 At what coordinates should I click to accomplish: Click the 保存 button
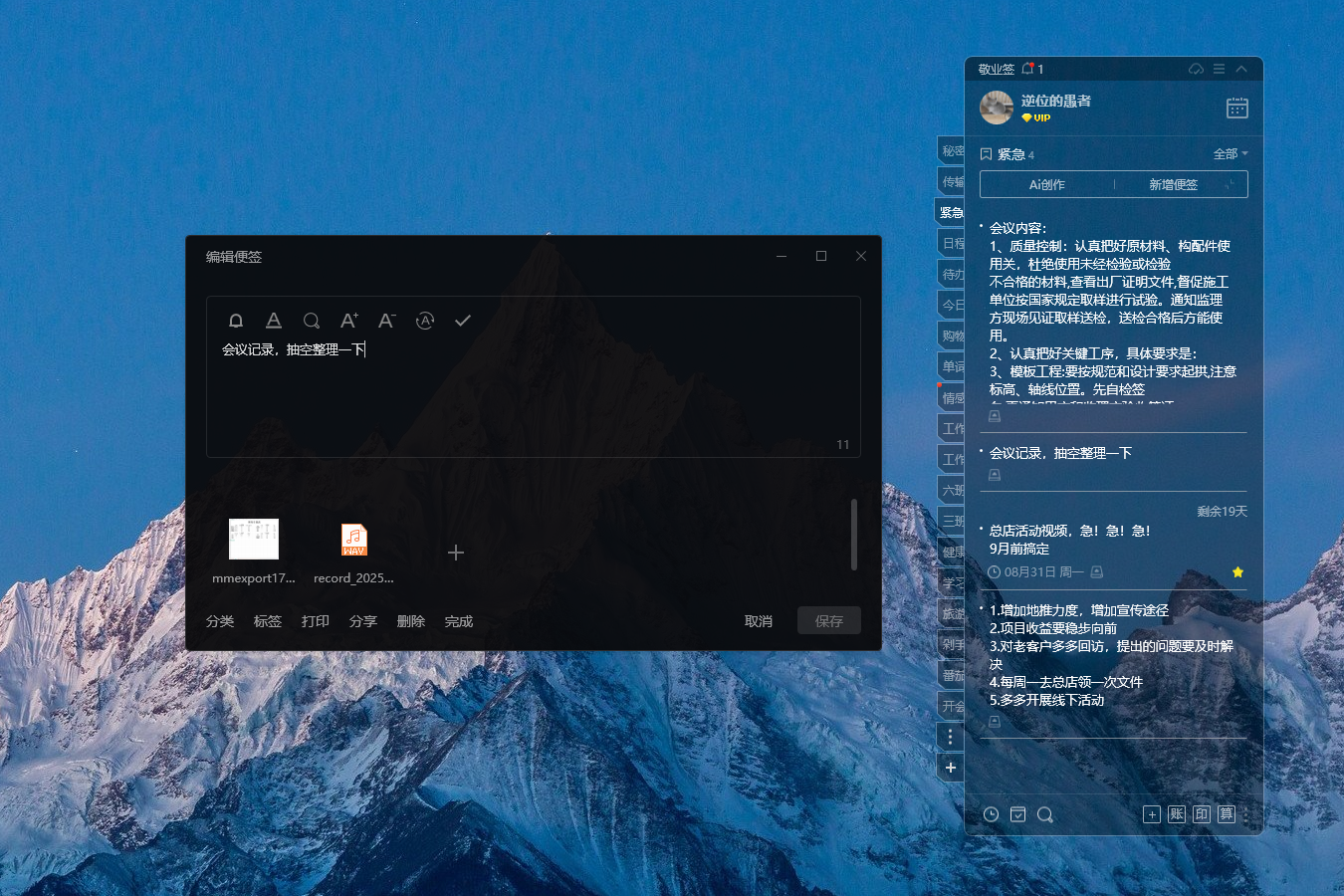point(829,621)
